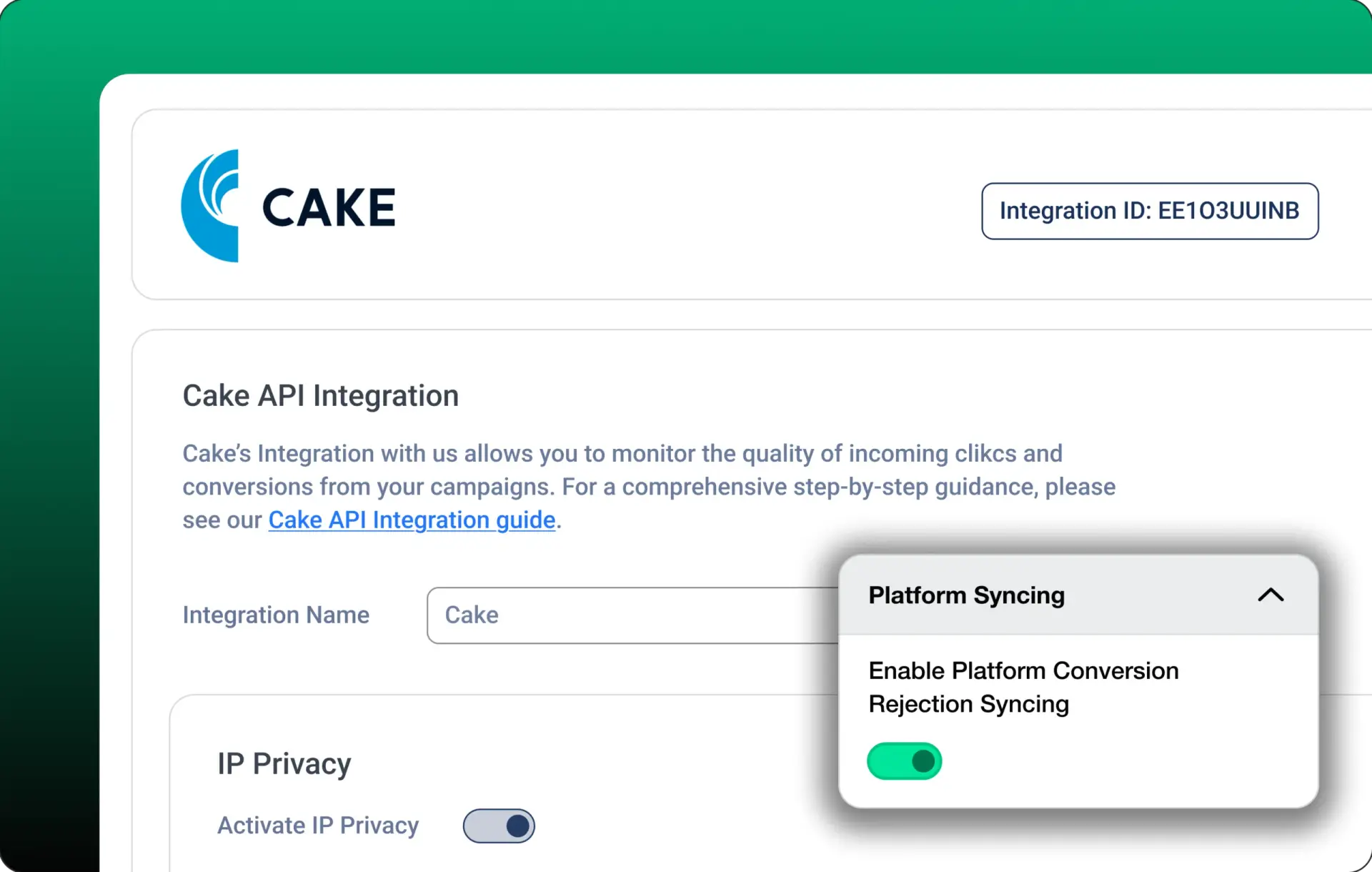Open the Cake API Integration guide

[412, 520]
